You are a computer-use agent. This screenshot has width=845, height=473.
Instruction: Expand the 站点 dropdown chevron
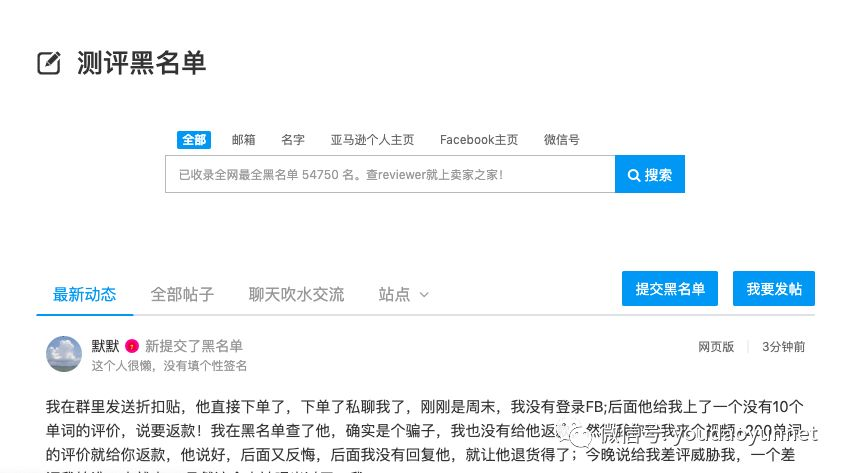click(x=424, y=295)
